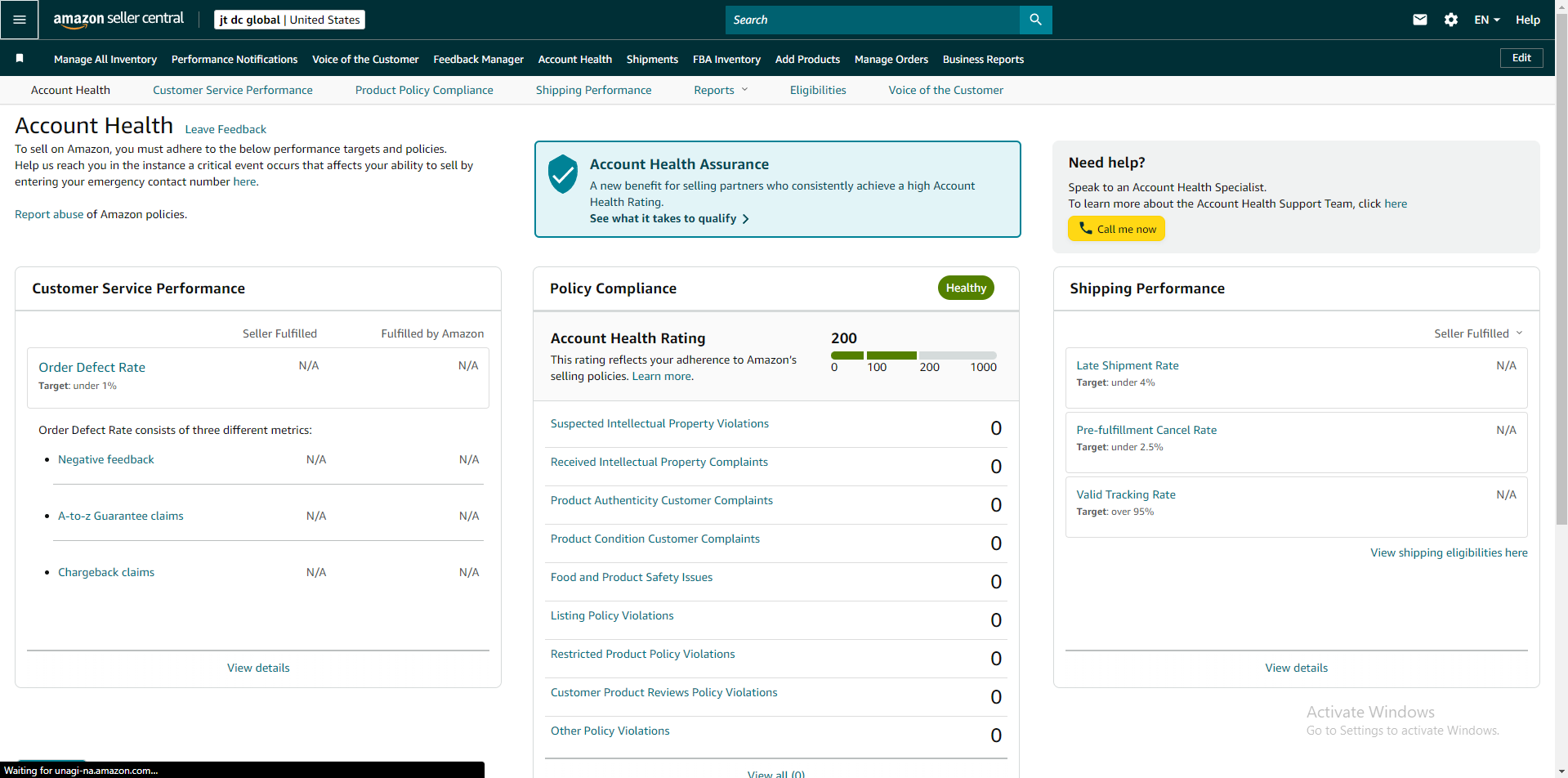Image resolution: width=1568 pixels, height=778 pixels.
Task: Click the Leave Feedback link
Action: 226,129
